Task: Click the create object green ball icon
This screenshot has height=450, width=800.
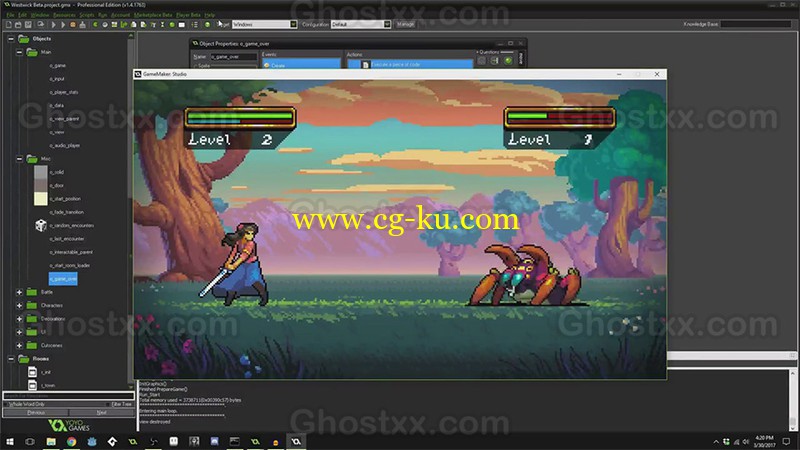Action: coord(172,24)
